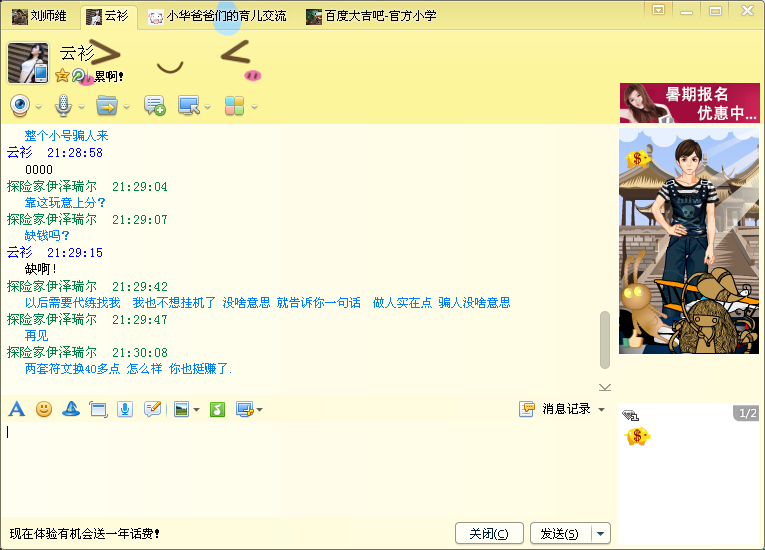Send a picture with the image icon

pos(181,409)
